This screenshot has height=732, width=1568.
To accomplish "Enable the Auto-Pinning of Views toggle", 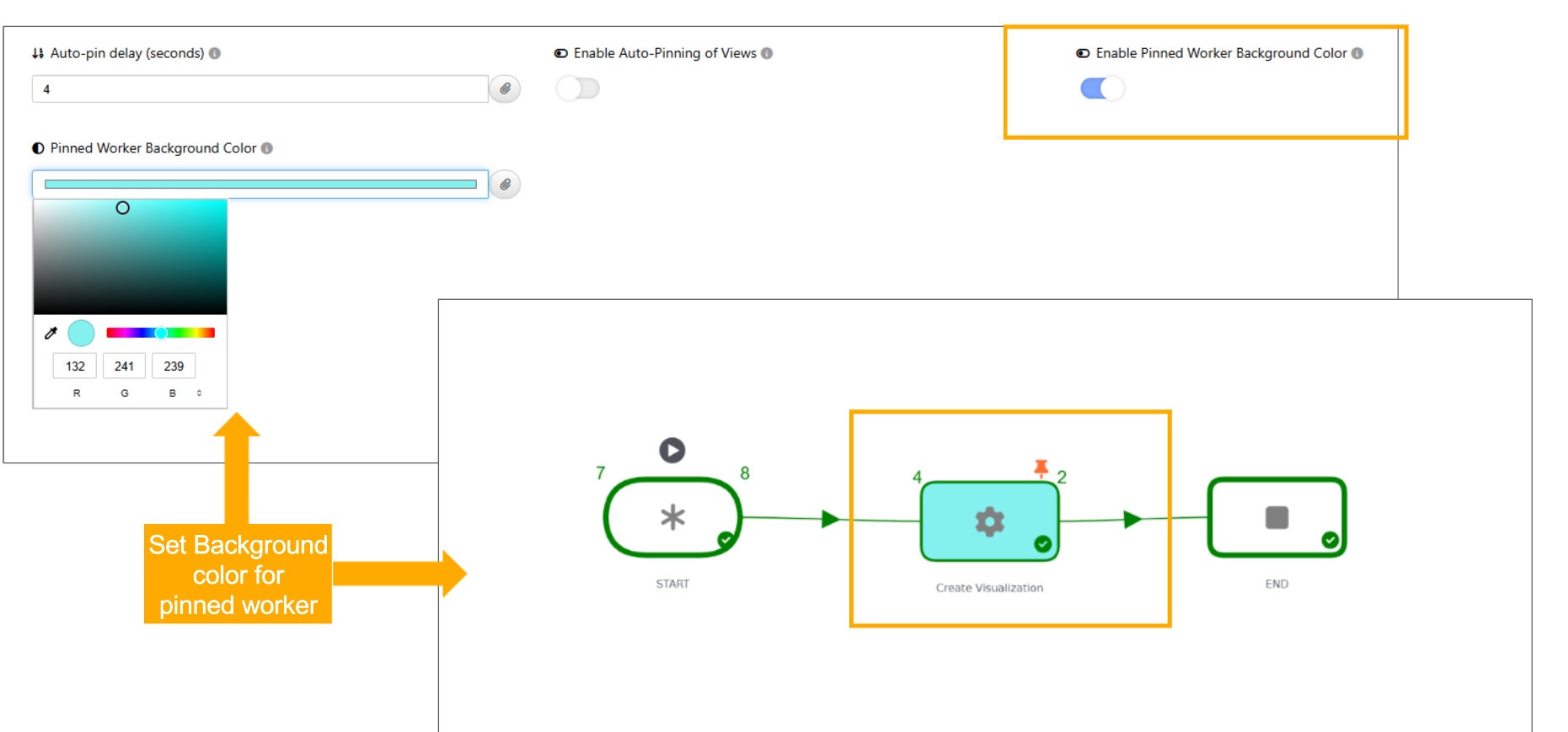I will (x=578, y=88).
